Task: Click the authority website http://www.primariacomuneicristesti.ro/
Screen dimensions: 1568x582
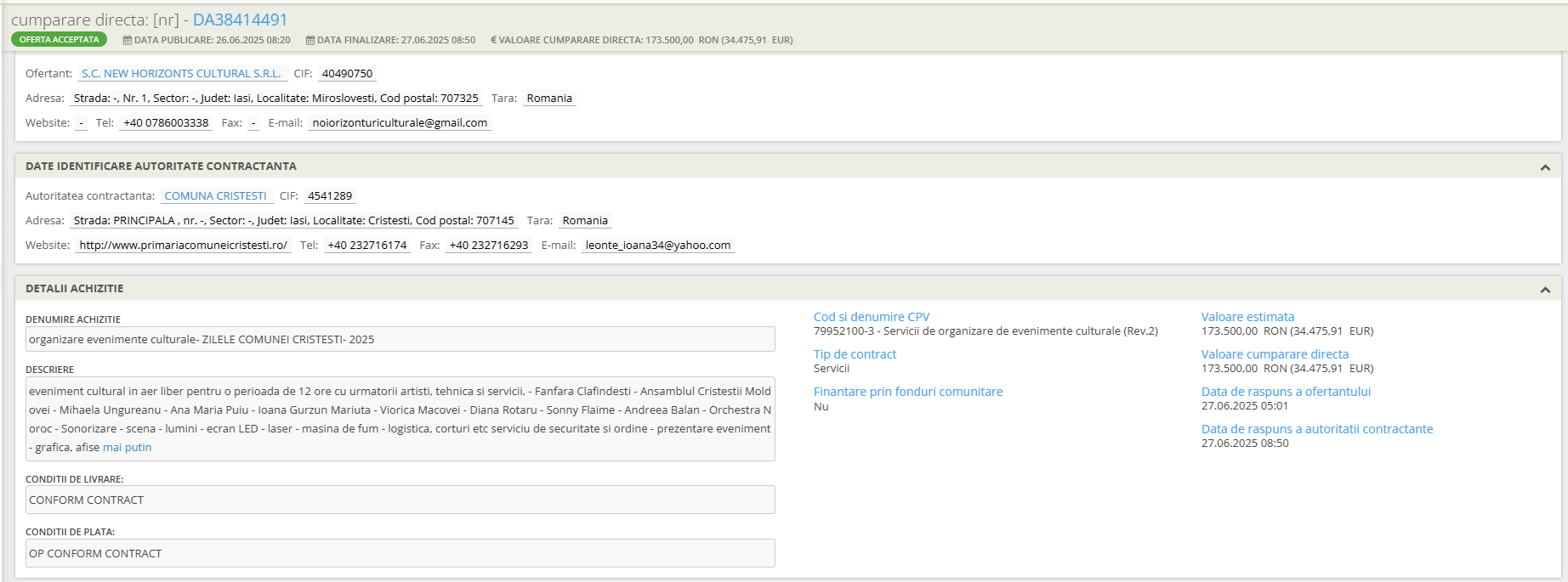Action: 184,246
